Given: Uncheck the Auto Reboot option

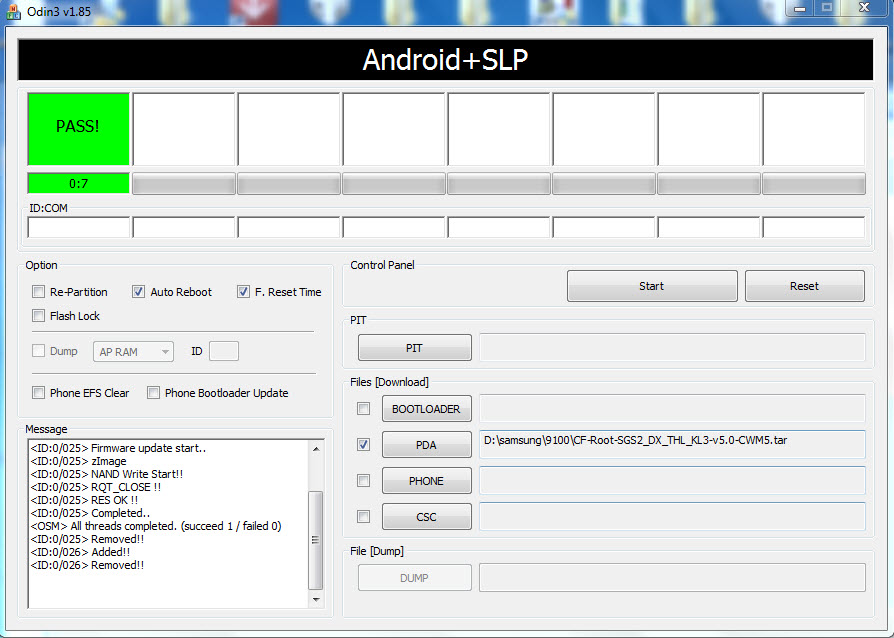Looking at the screenshot, I should pyautogui.click(x=138, y=292).
